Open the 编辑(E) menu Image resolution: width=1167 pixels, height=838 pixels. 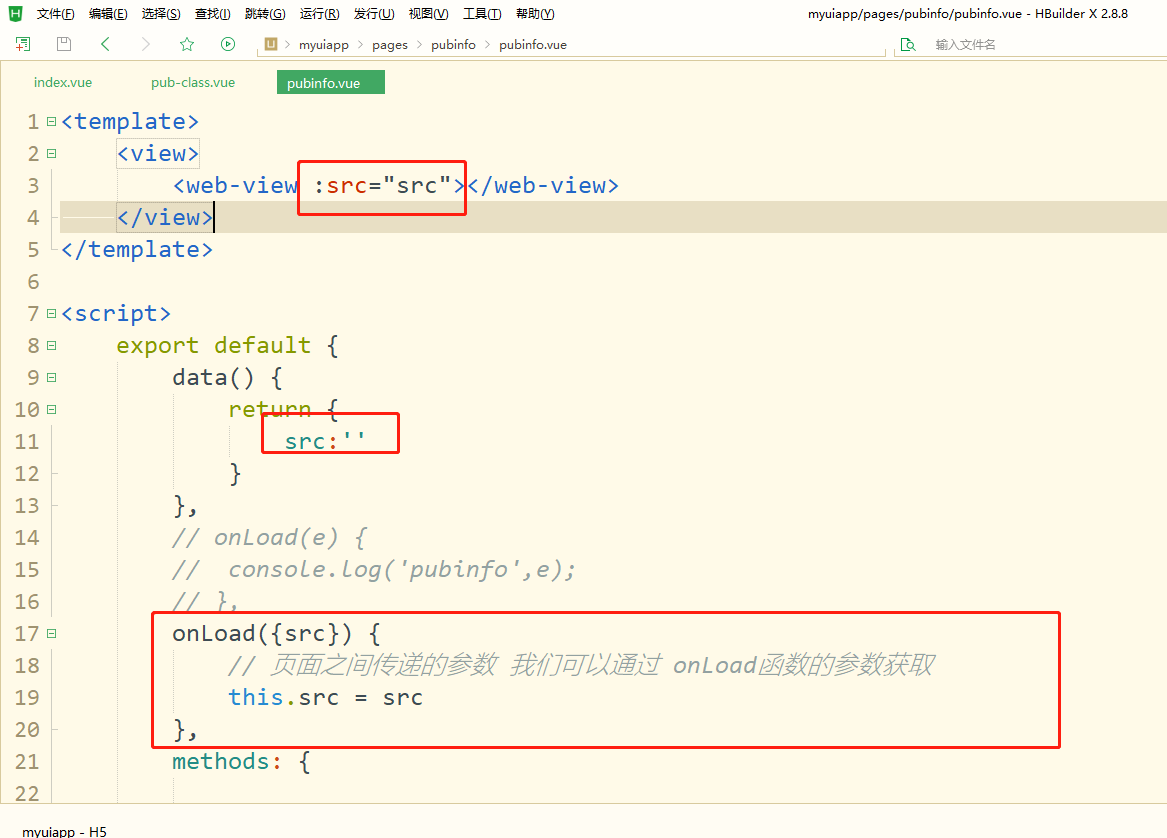click(x=108, y=13)
